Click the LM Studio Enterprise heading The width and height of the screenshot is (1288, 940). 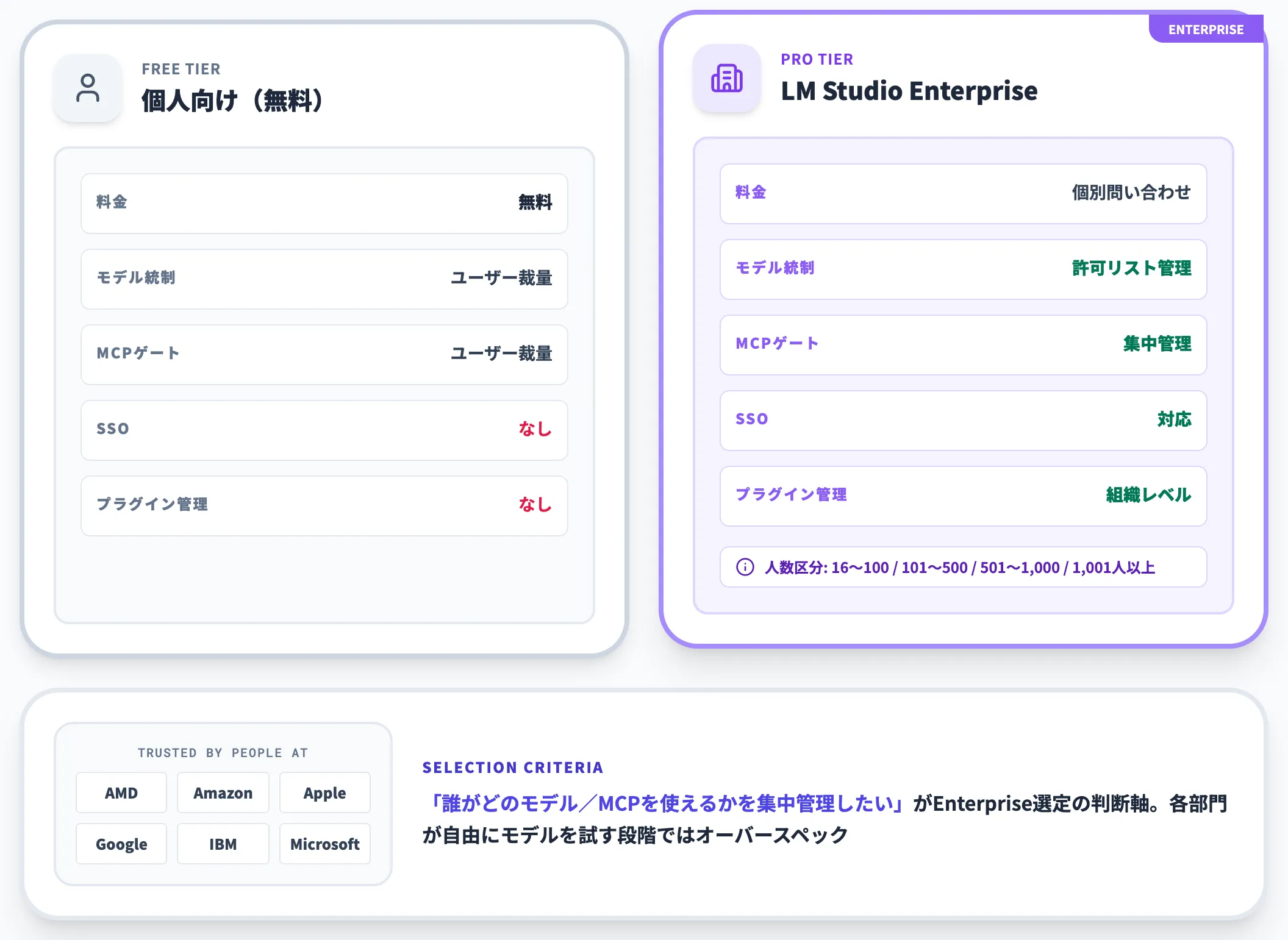[x=909, y=91]
